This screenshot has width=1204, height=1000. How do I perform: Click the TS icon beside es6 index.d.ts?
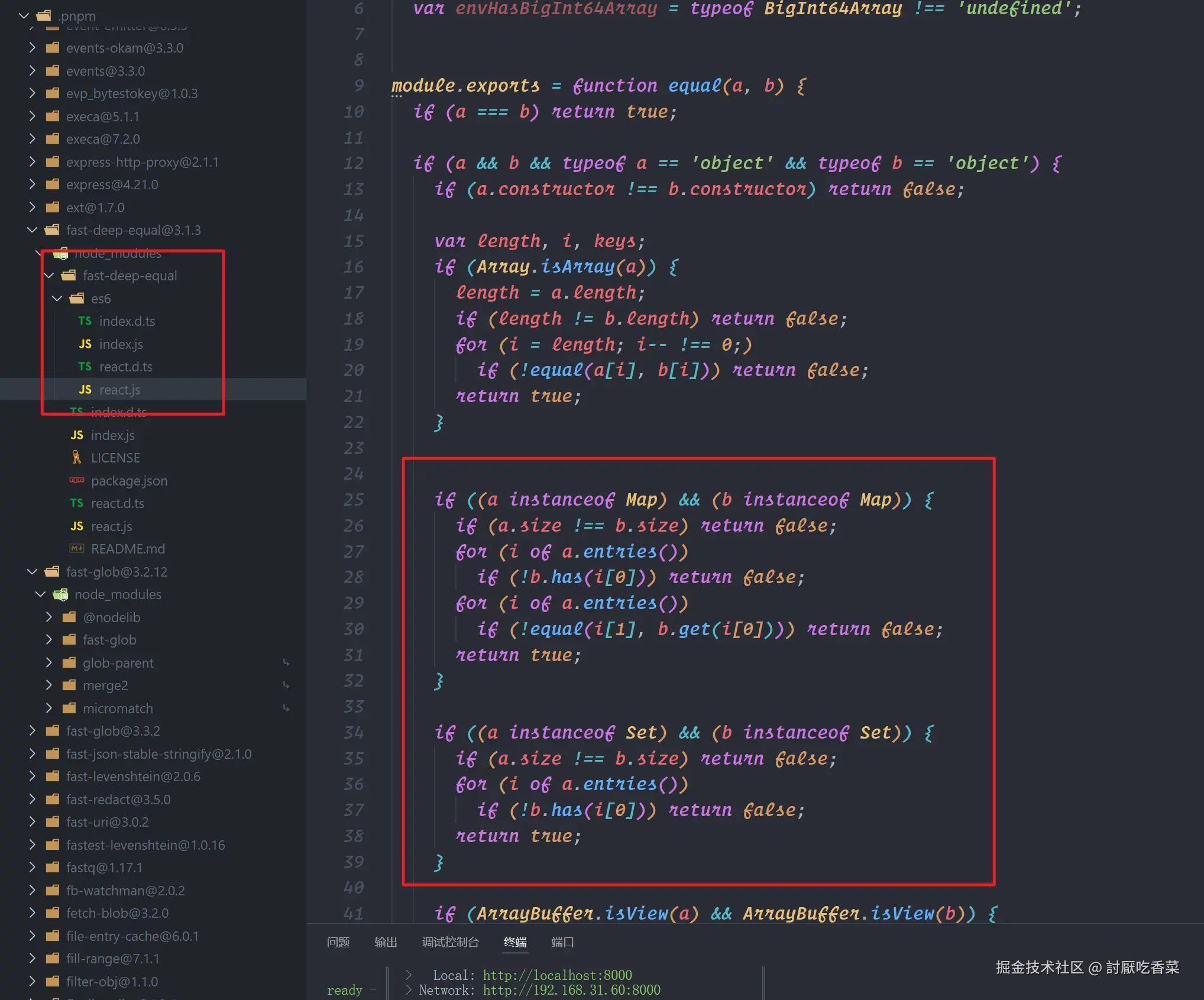click(85, 321)
